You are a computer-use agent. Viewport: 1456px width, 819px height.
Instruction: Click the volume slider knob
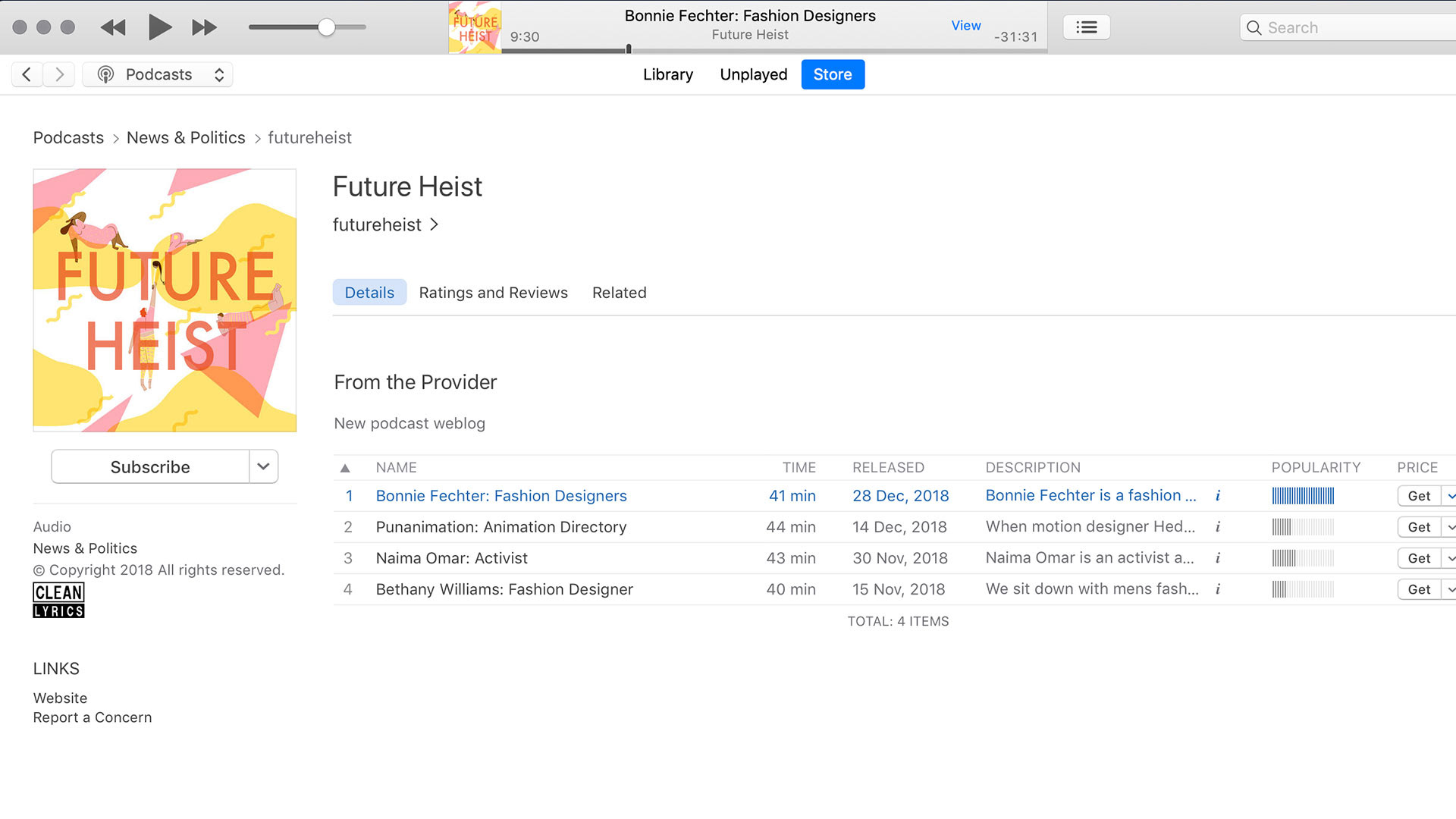point(326,27)
